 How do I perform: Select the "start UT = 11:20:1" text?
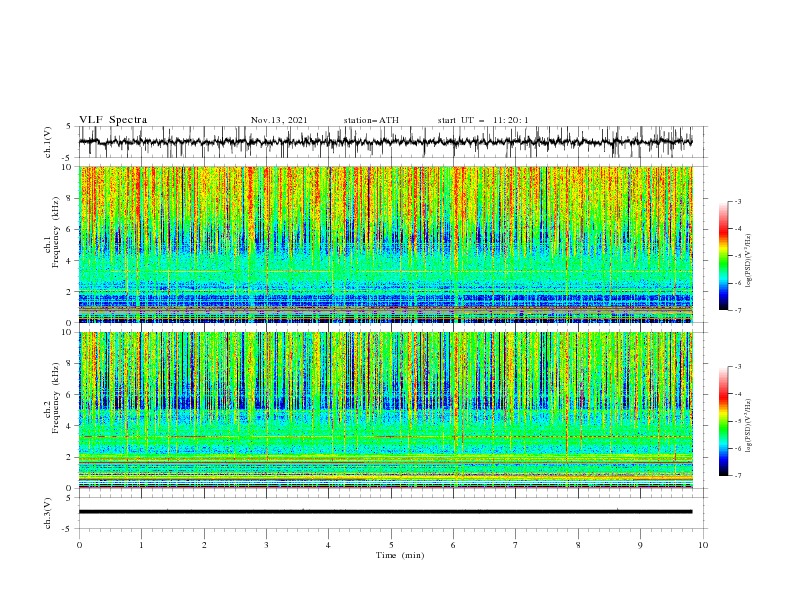pyautogui.click(x=483, y=120)
